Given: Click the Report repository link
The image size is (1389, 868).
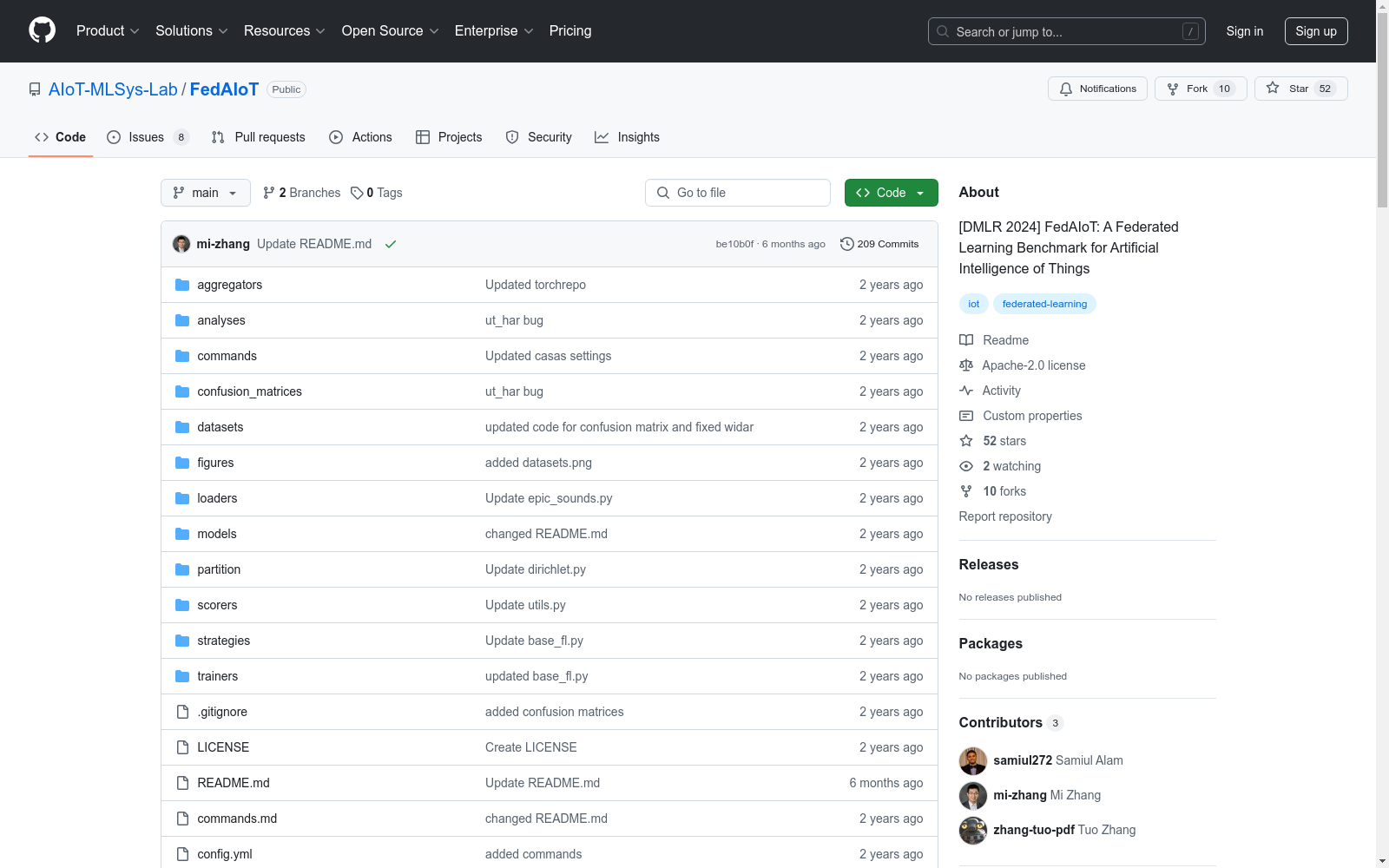Looking at the screenshot, I should [1005, 516].
